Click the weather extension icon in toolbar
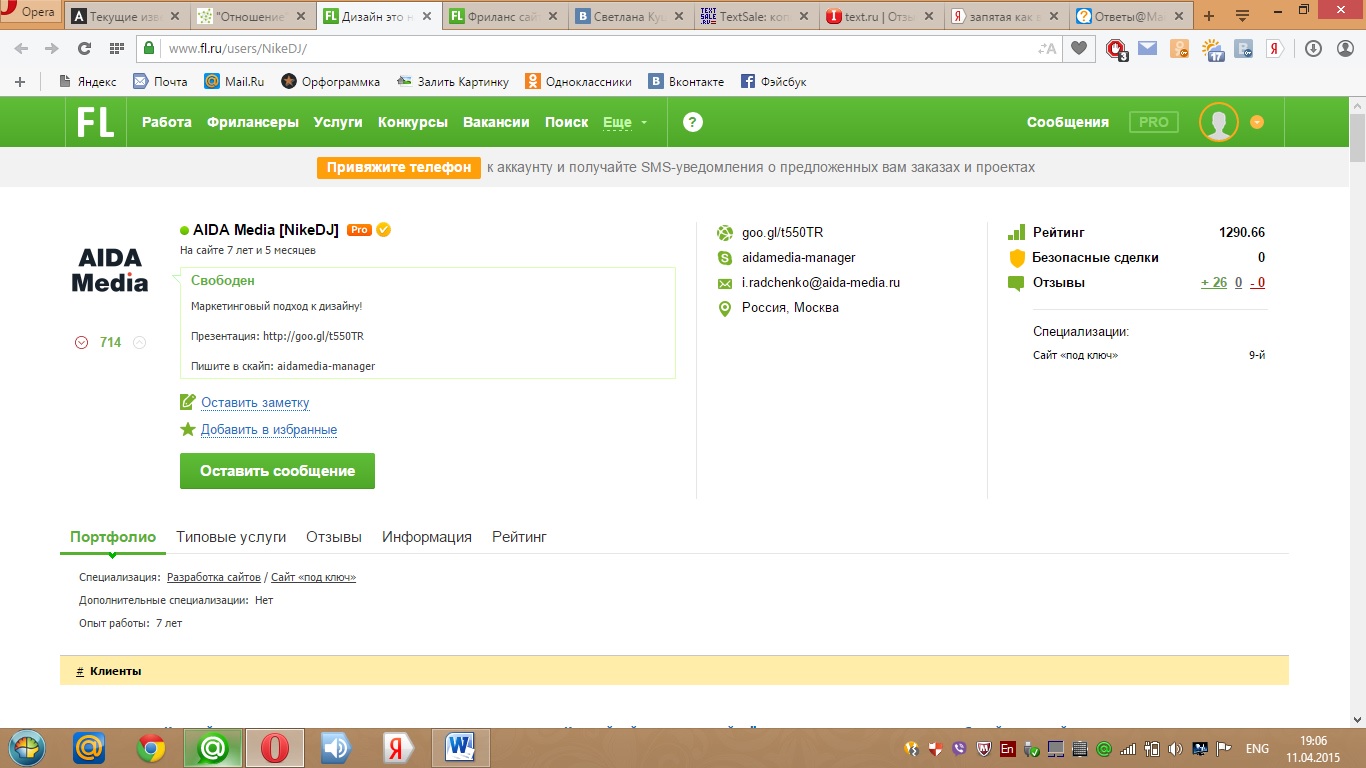Screen dimensions: 1366x768 [1212, 48]
